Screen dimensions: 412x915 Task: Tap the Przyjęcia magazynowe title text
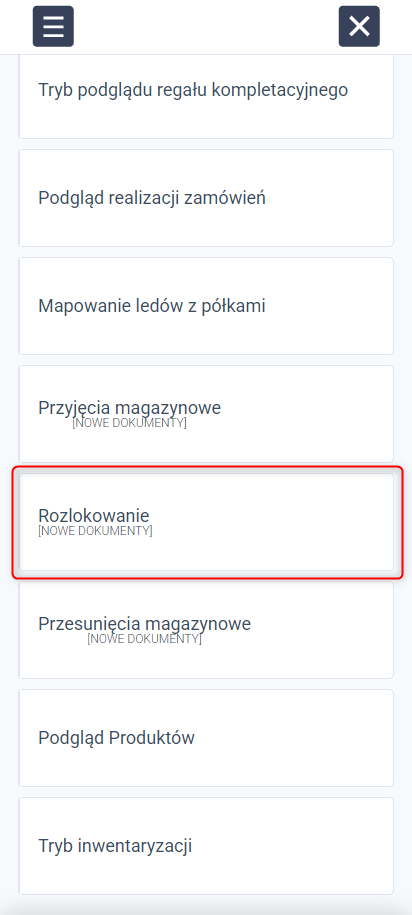(130, 408)
